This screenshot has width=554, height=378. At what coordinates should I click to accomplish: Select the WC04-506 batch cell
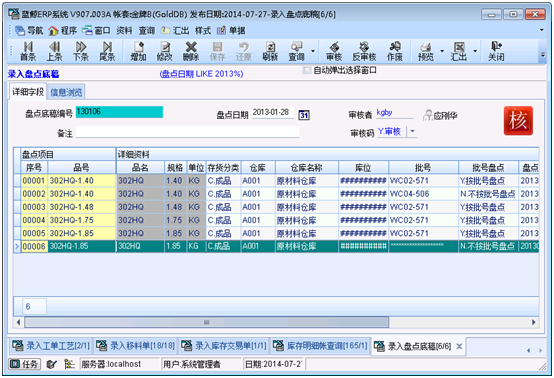(423, 194)
